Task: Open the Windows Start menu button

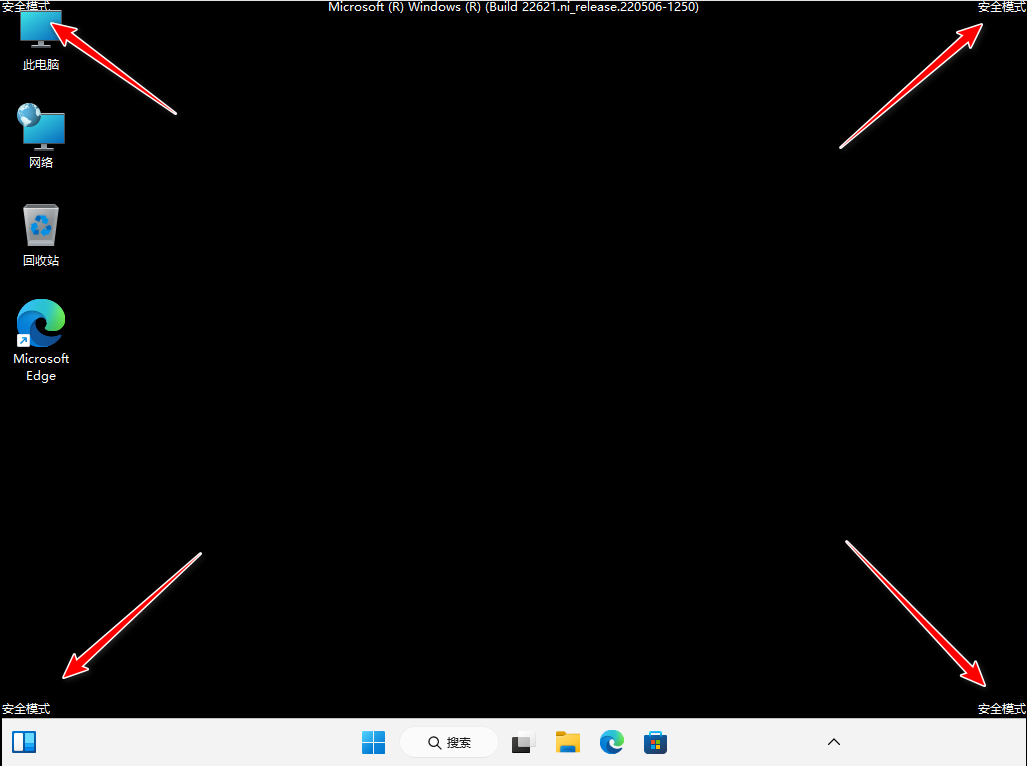Action: [373, 742]
